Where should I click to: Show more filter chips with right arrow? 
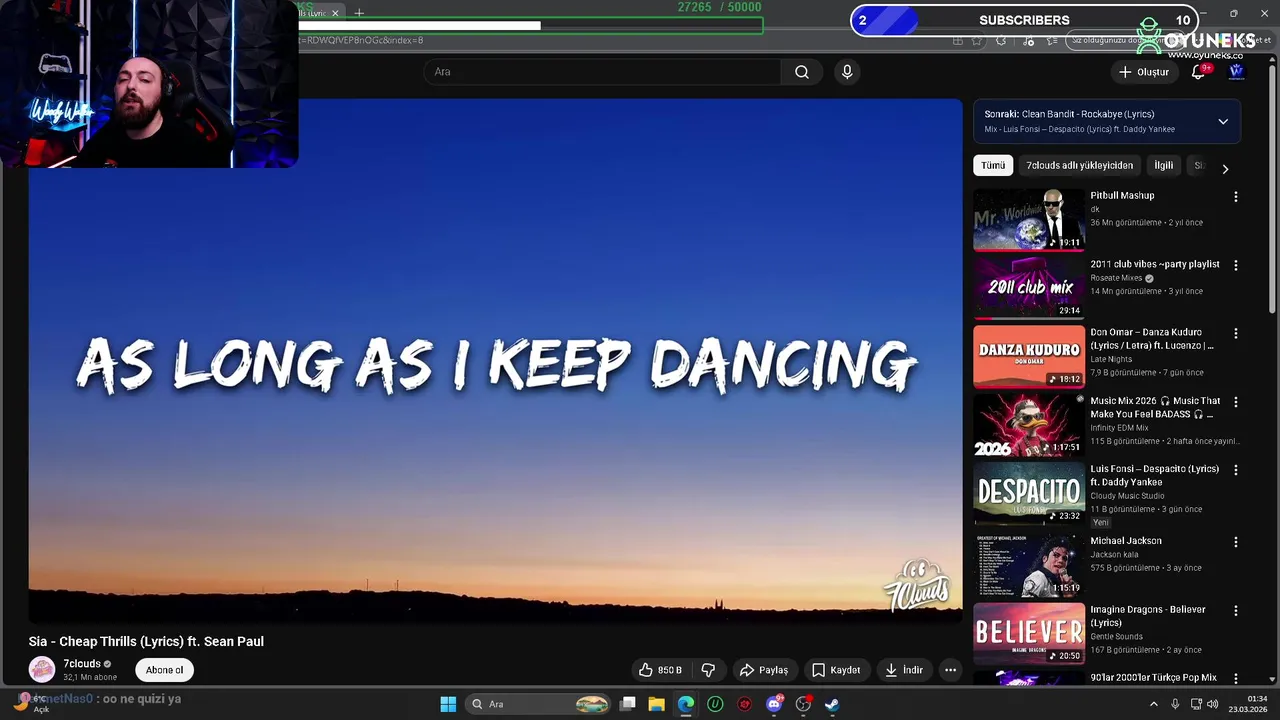click(x=1225, y=169)
